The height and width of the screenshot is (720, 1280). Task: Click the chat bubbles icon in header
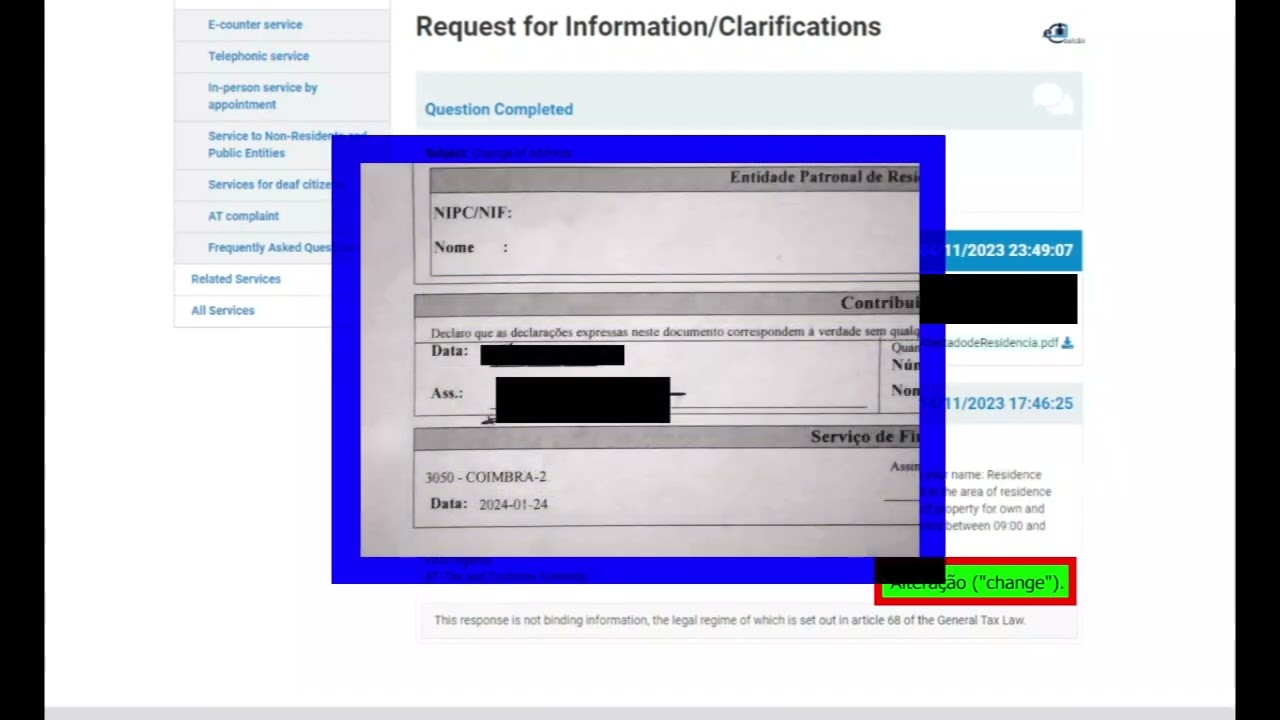1051,99
